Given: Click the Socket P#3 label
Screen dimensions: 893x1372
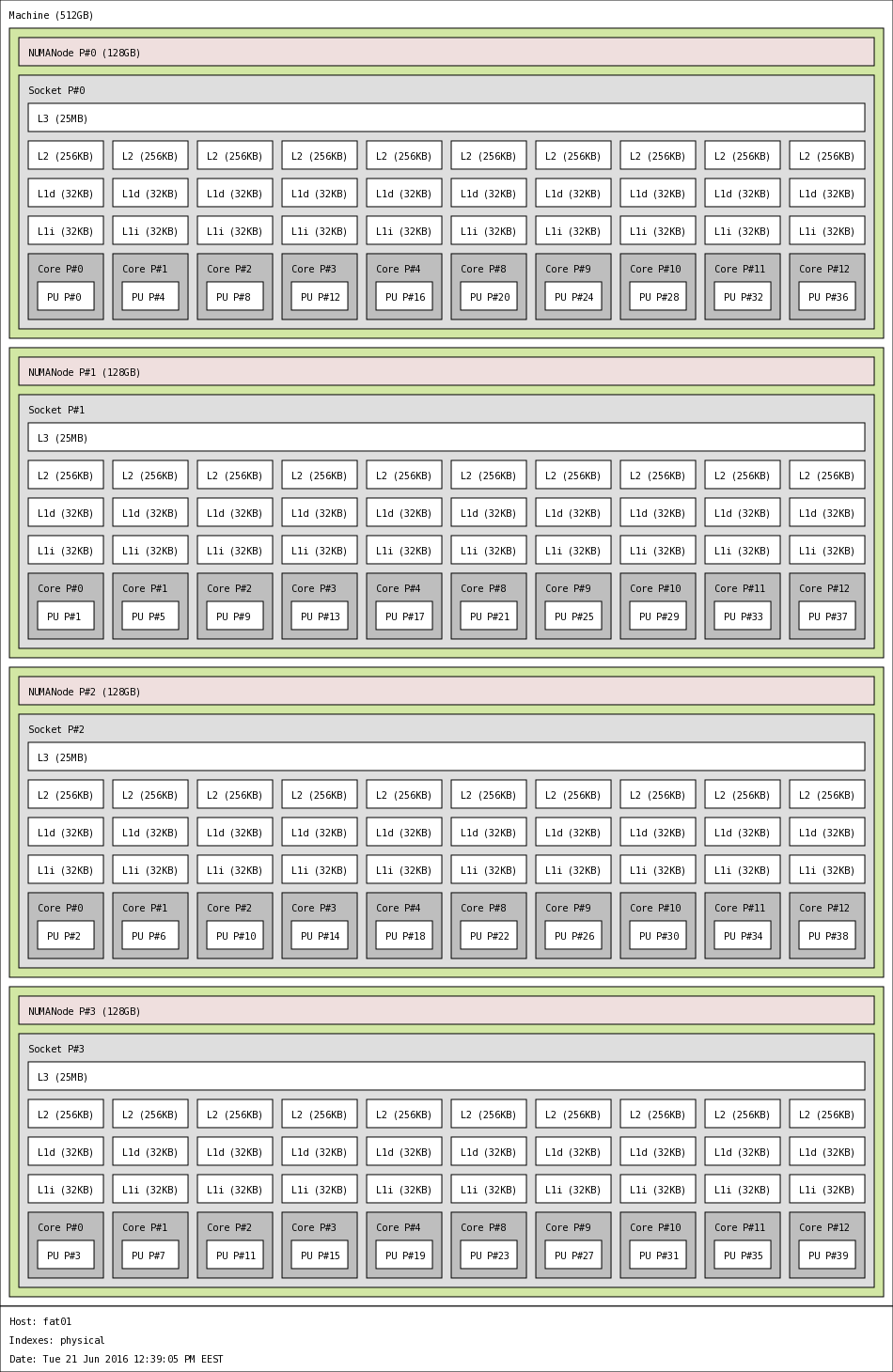Looking at the screenshot, I should 56,1049.
